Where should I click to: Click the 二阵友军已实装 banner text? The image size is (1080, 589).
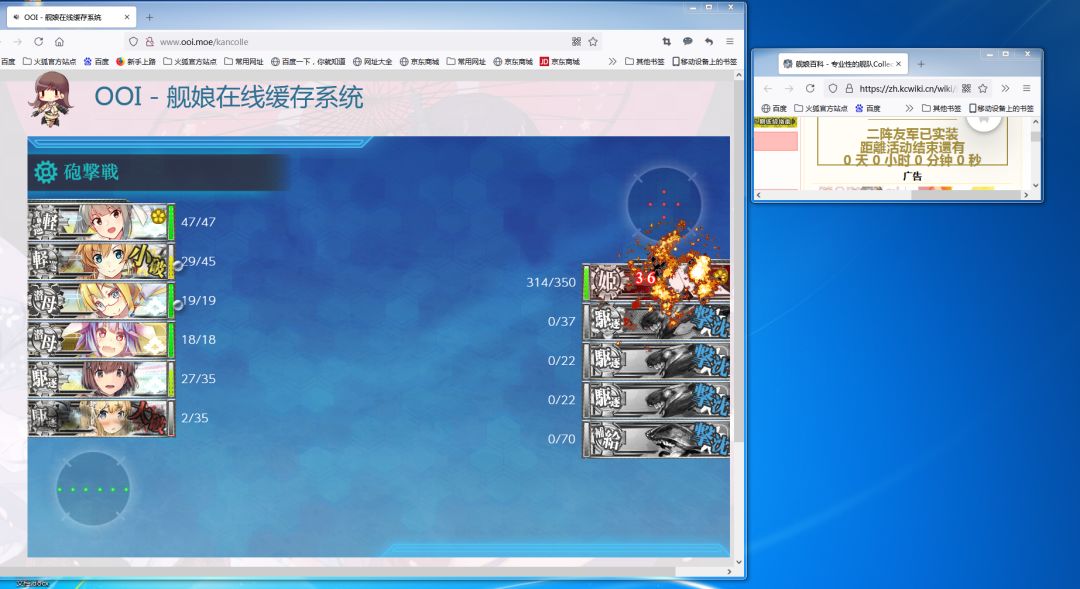(913, 134)
